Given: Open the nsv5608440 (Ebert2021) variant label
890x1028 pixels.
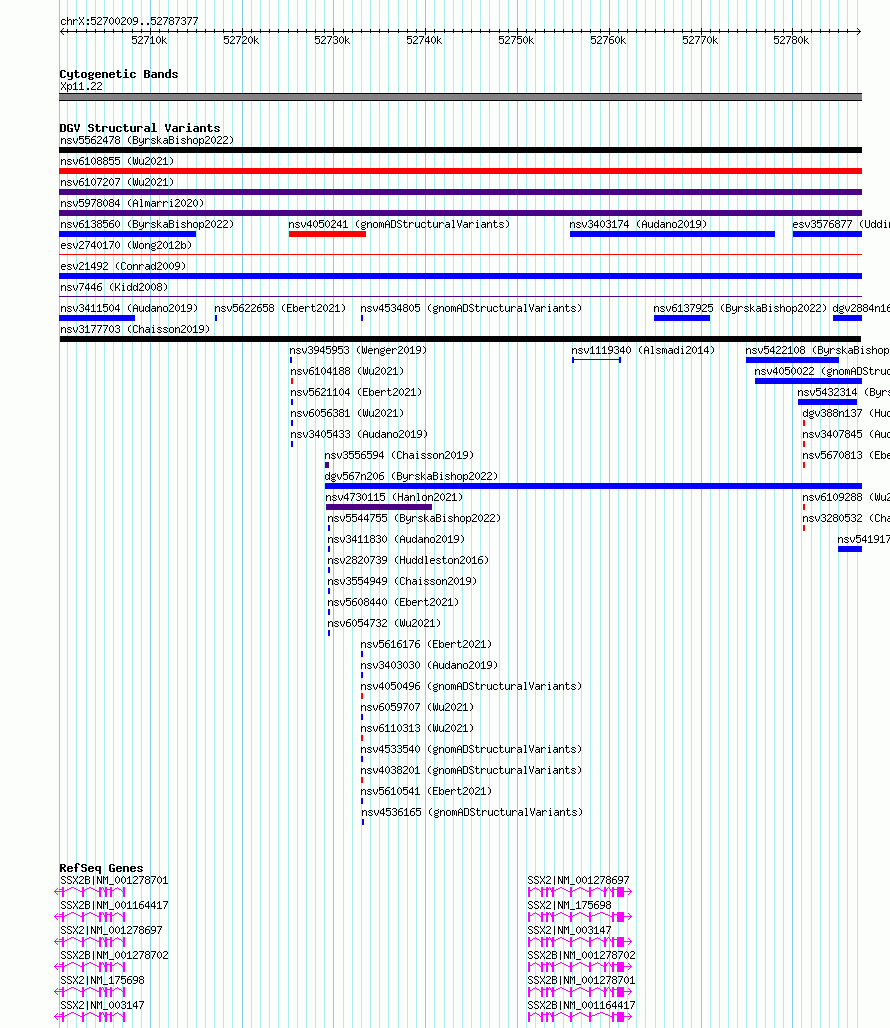Looking at the screenshot, I should point(393,602).
